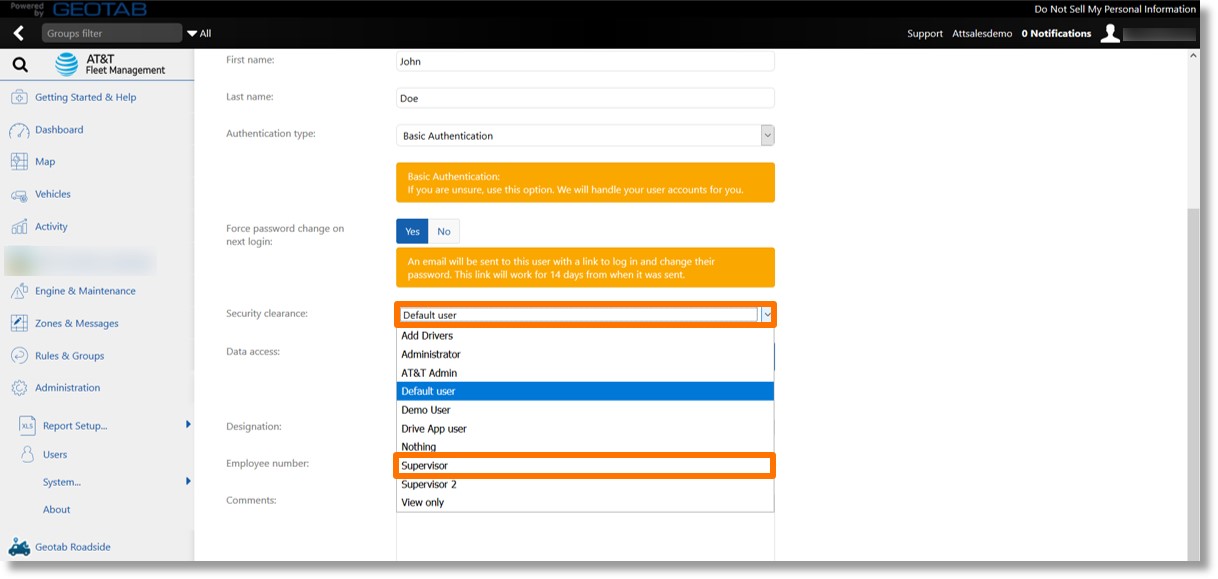Open the System submenu entry
1218x579 pixels.
pyautogui.click(x=62, y=482)
